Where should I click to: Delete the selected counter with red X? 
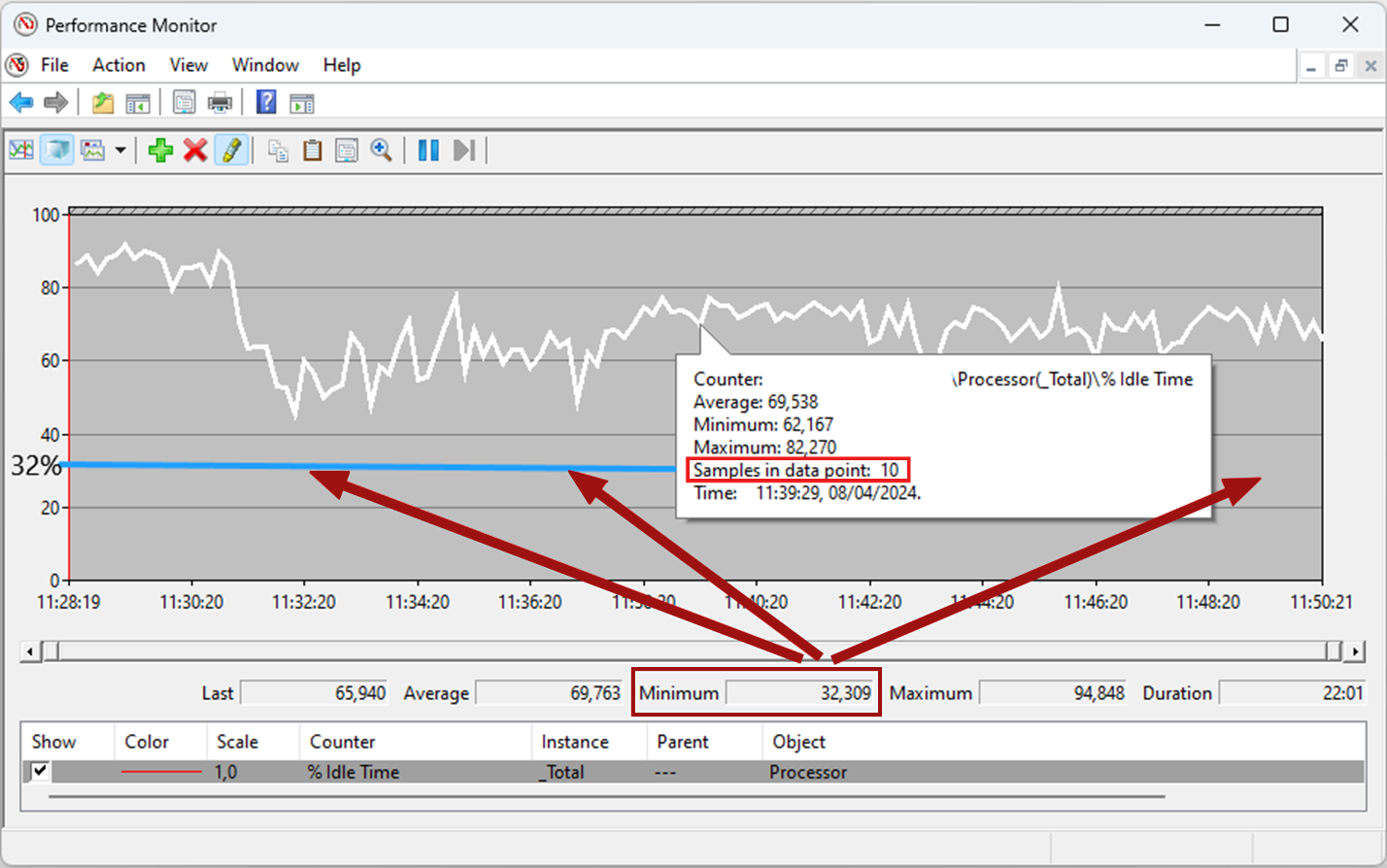click(195, 150)
